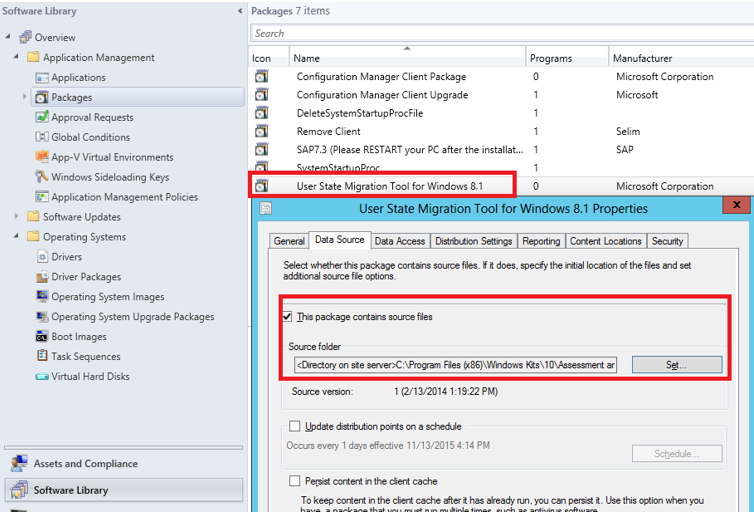Select the Packages icon in the tree
The height and width of the screenshot is (513, 754).
(42, 97)
